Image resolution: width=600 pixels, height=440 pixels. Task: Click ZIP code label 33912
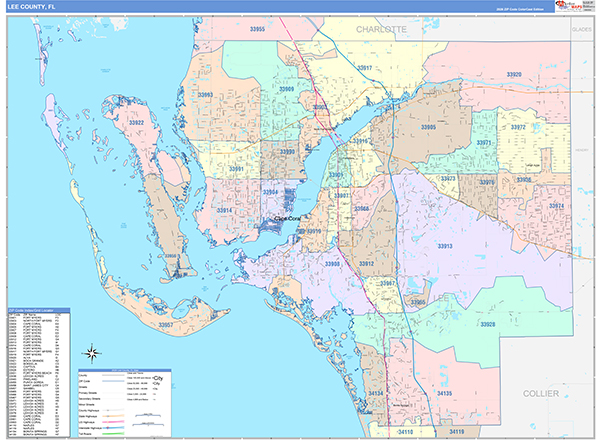click(366, 264)
